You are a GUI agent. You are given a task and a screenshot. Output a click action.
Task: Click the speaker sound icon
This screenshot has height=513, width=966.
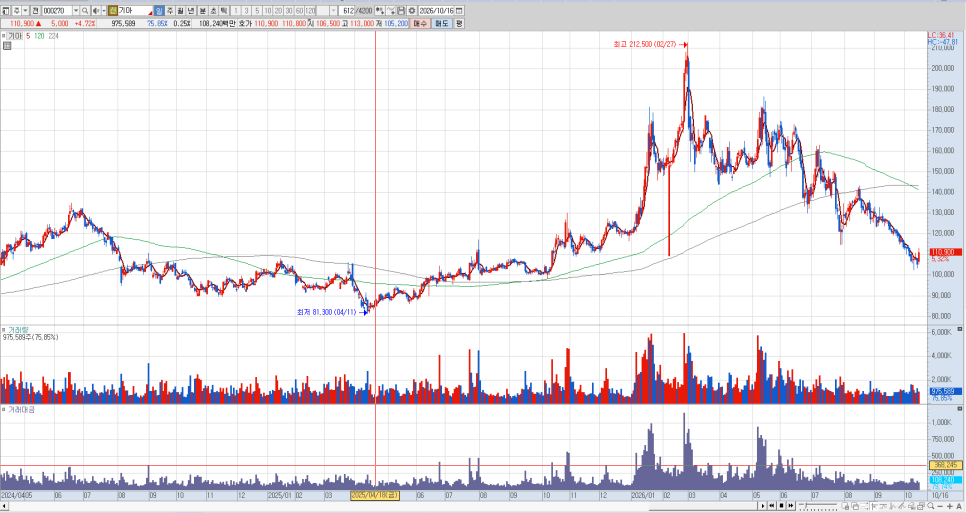[x=95, y=10]
